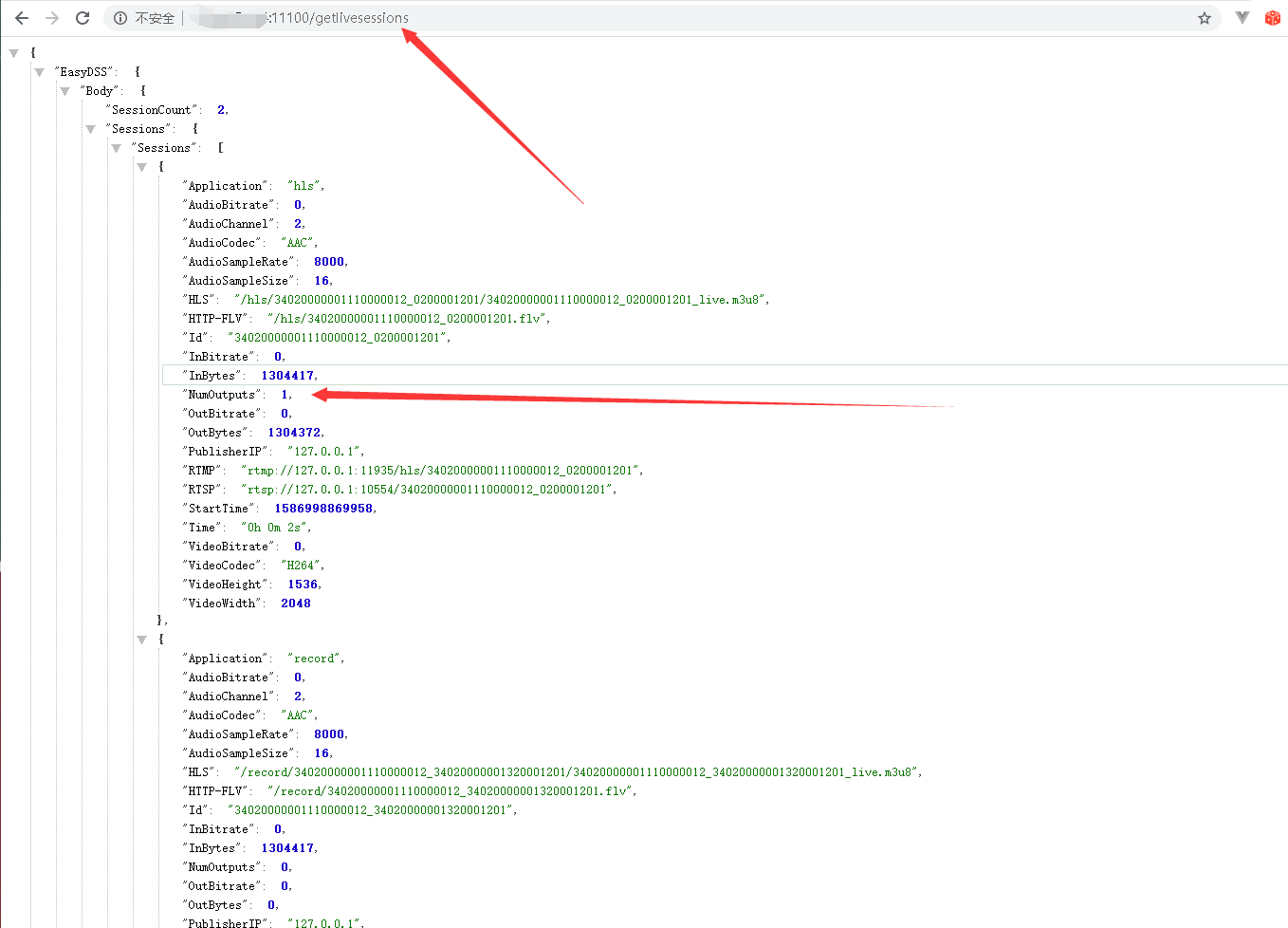This screenshot has width=1288, height=928.
Task: Click NumOutputs value 0 in record session
Action: click(285, 867)
